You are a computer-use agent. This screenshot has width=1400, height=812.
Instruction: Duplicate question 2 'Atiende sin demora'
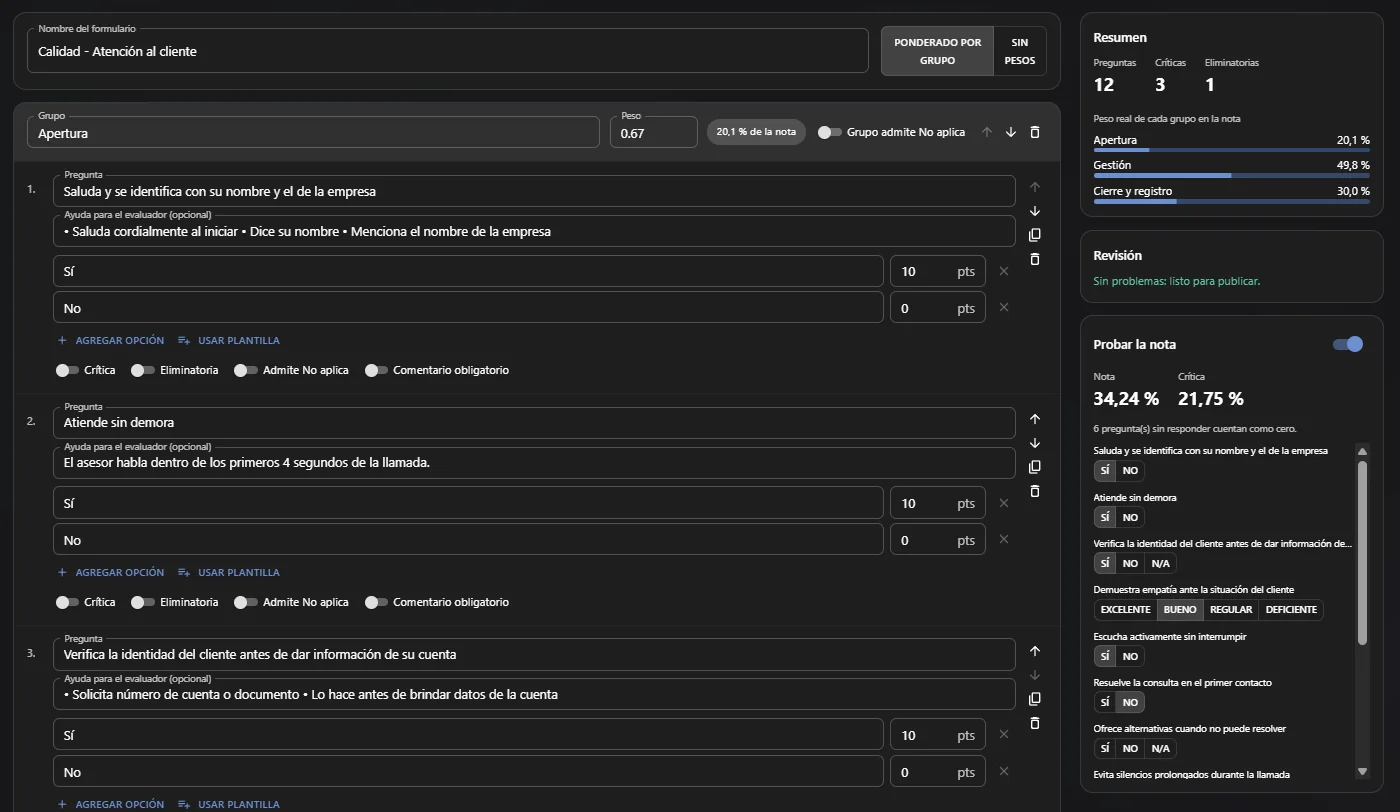pos(1035,467)
